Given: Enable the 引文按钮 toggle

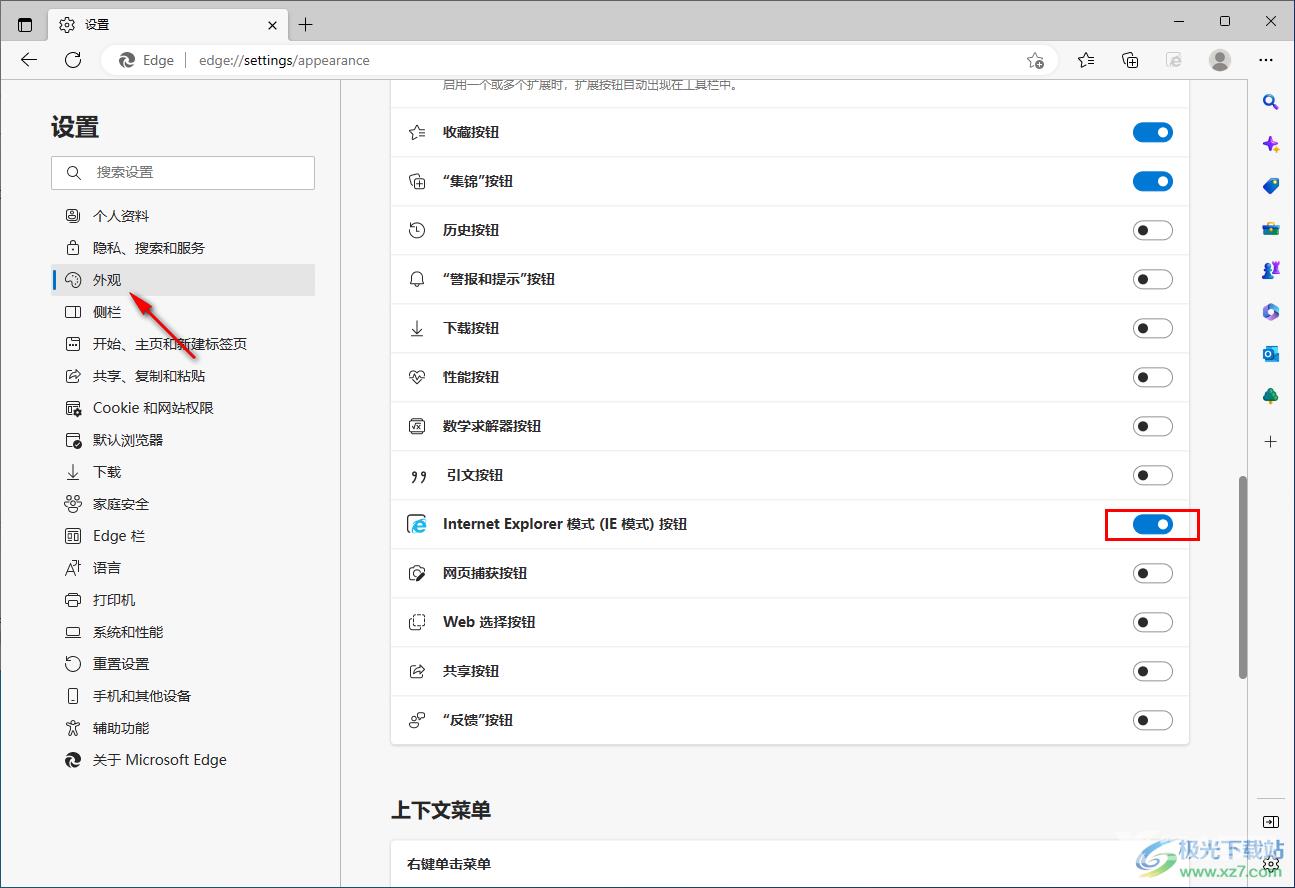Looking at the screenshot, I should [x=1152, y=475].
